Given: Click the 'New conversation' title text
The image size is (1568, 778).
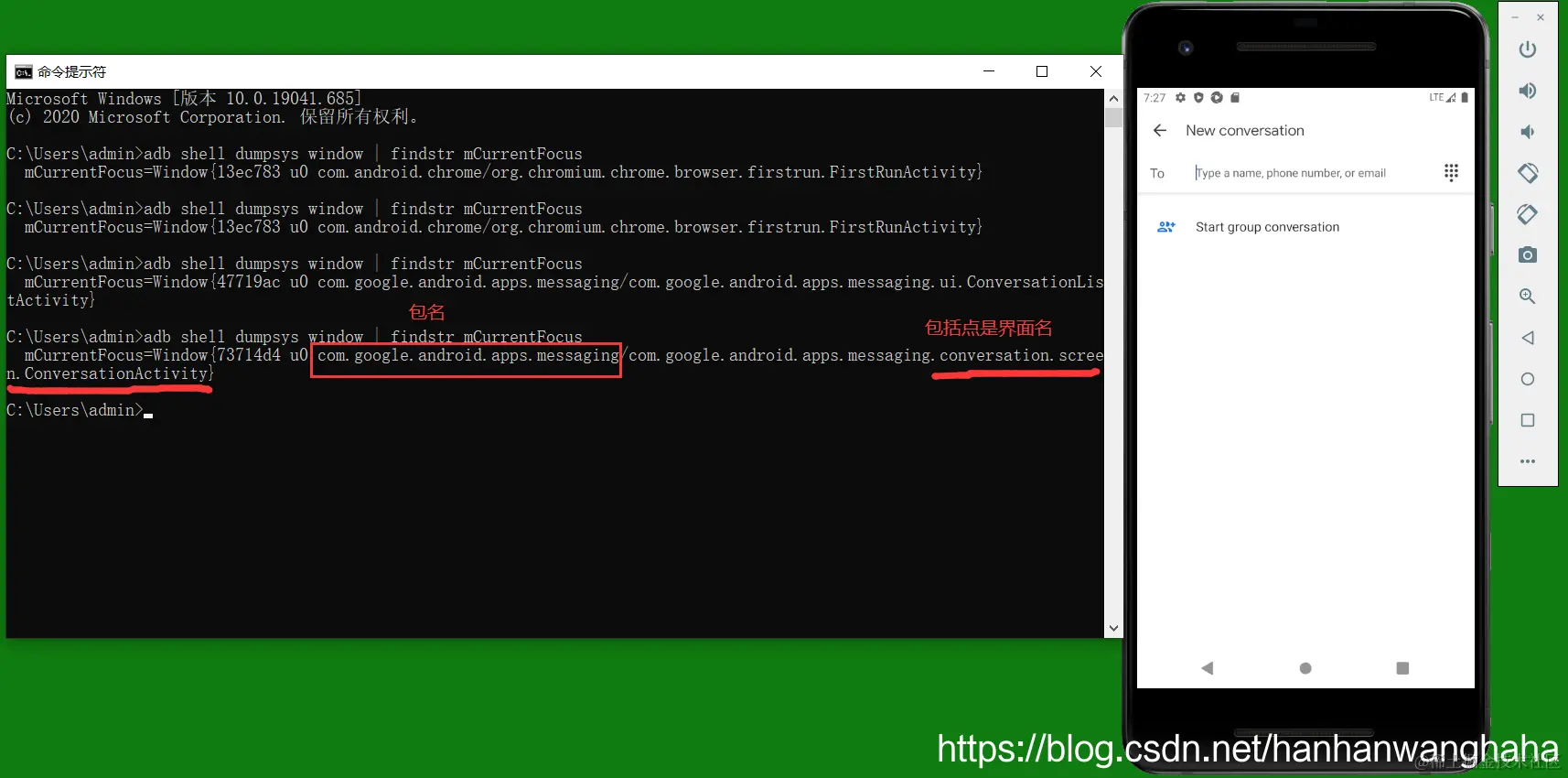Looking at the screenshot, I should [1244, 131].
